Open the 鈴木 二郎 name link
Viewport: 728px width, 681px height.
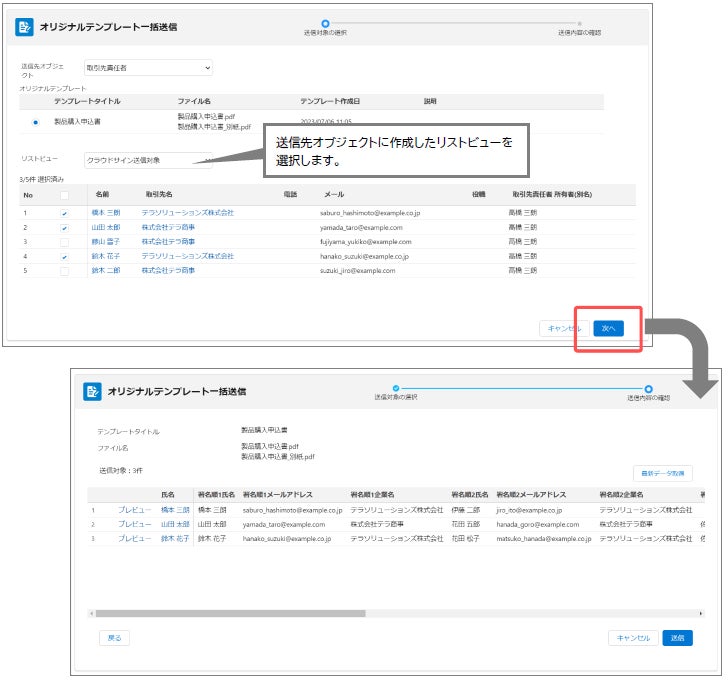point(106,270)
